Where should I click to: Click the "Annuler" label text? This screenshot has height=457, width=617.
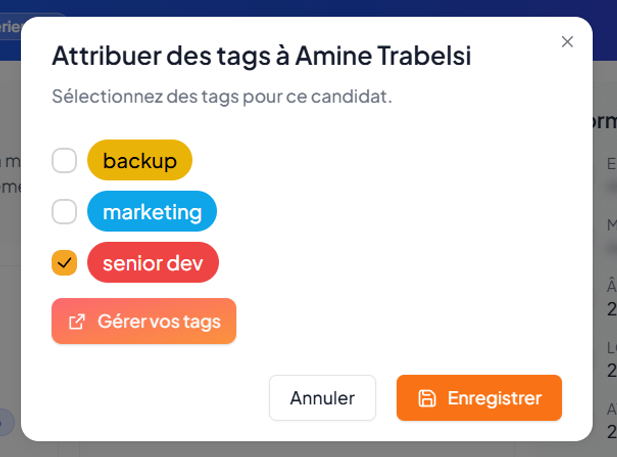322,398
